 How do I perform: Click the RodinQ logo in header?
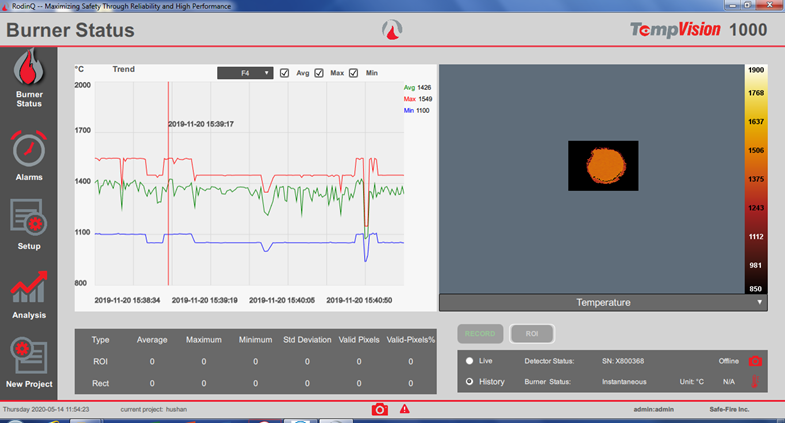tap(392, 30)
